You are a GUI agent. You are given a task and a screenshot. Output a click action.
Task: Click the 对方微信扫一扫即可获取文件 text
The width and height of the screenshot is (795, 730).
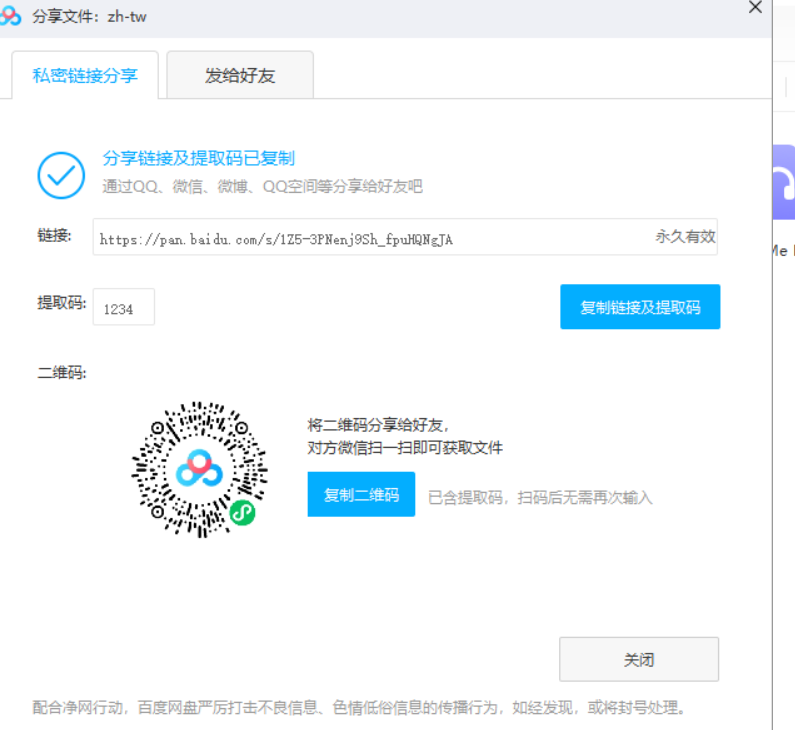[x=405, y=448]
